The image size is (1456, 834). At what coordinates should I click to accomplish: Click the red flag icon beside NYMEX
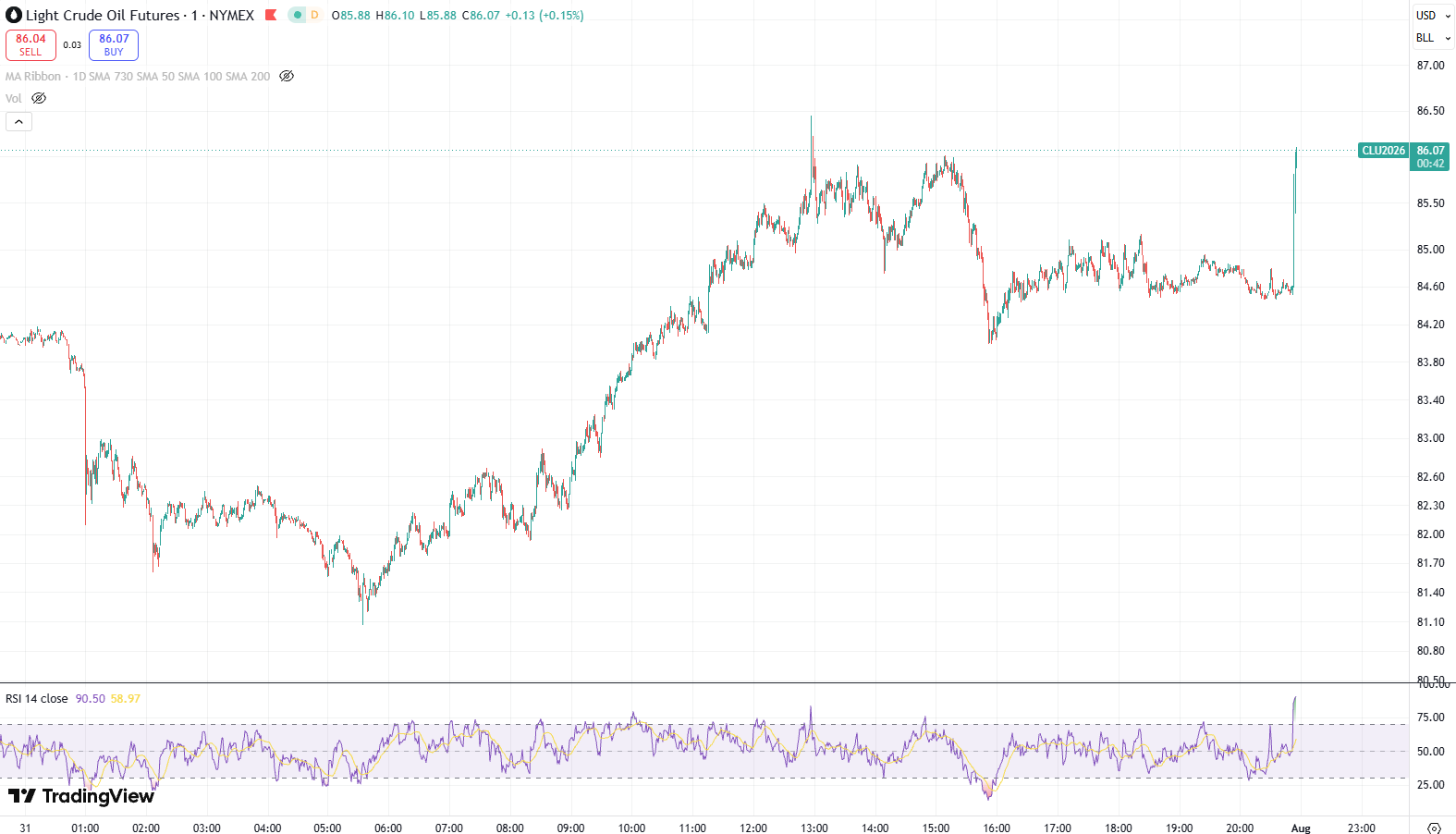click(271, 15)
